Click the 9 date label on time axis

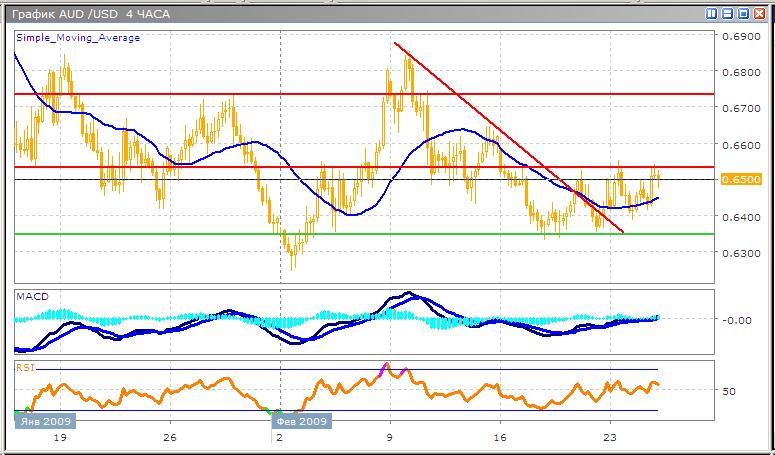tap(389, 438)
